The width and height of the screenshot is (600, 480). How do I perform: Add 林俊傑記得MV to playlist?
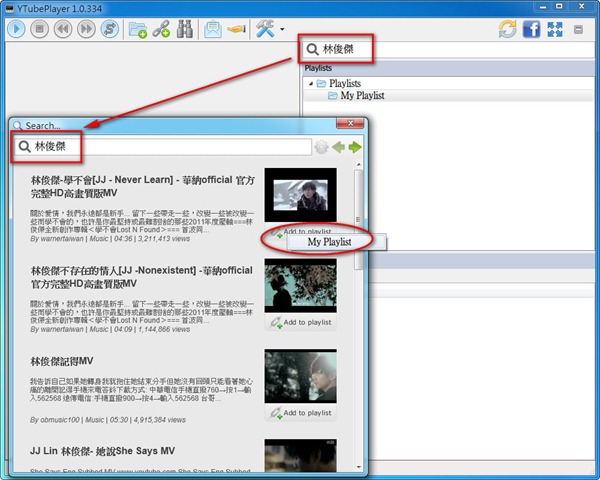pyautogui.click(x=301, y=413)
